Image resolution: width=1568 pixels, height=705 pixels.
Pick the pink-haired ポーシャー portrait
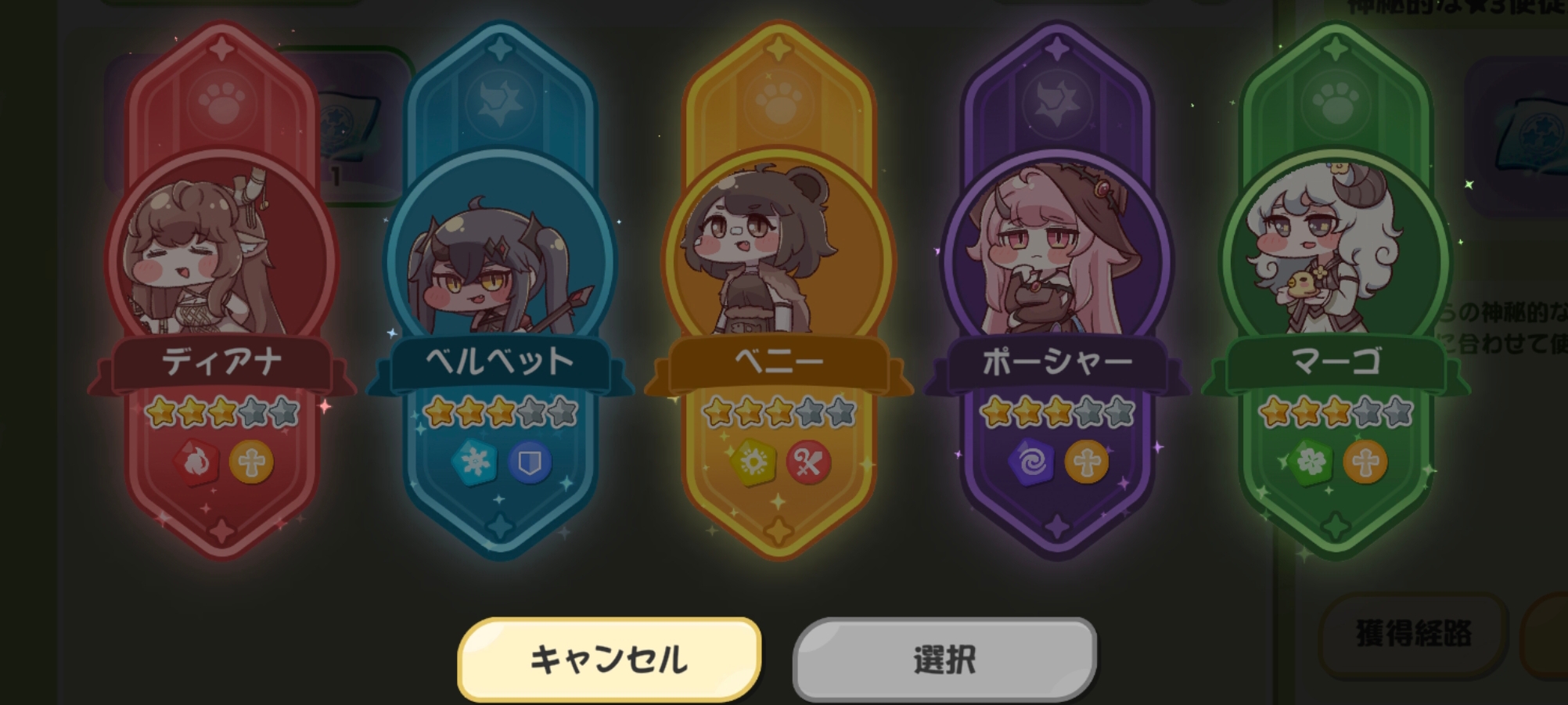[x=1057, y=254]
